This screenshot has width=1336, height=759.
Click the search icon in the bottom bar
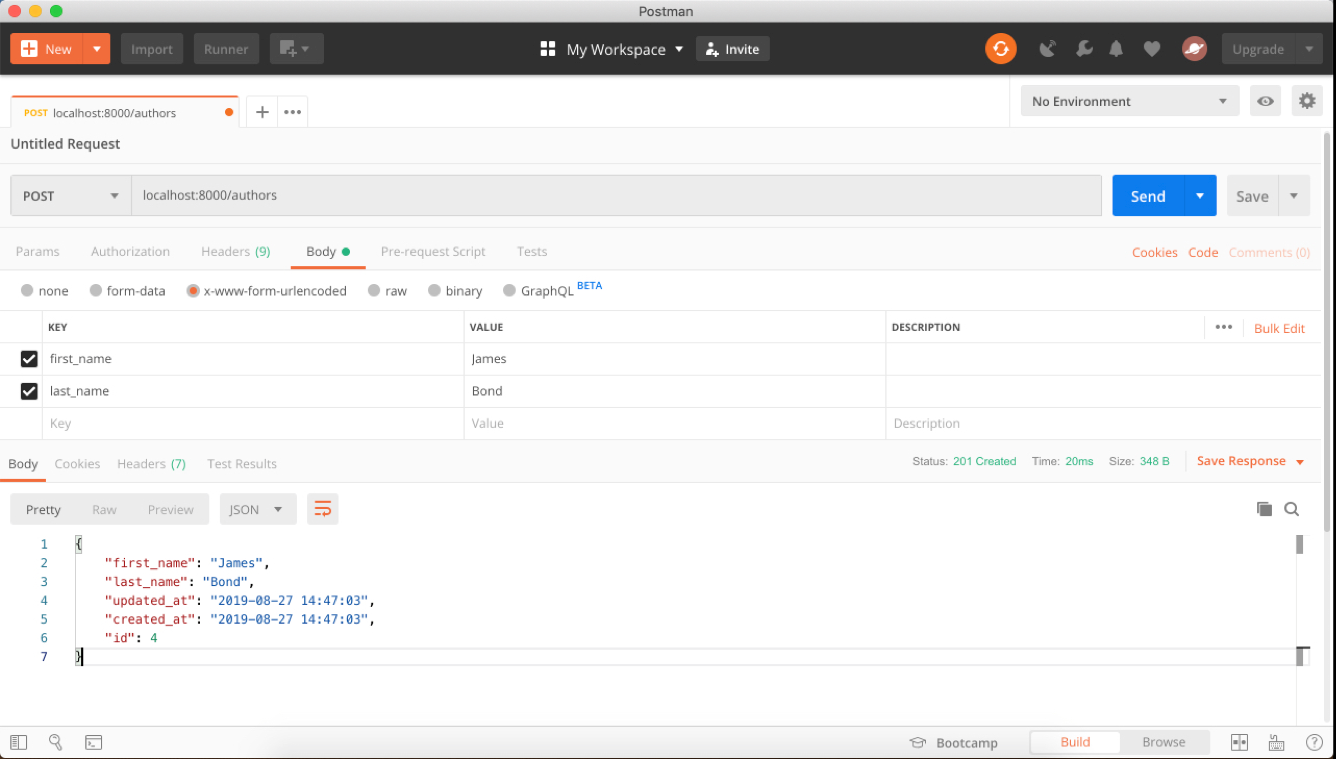pyautogui.click(x=56, y=742)
